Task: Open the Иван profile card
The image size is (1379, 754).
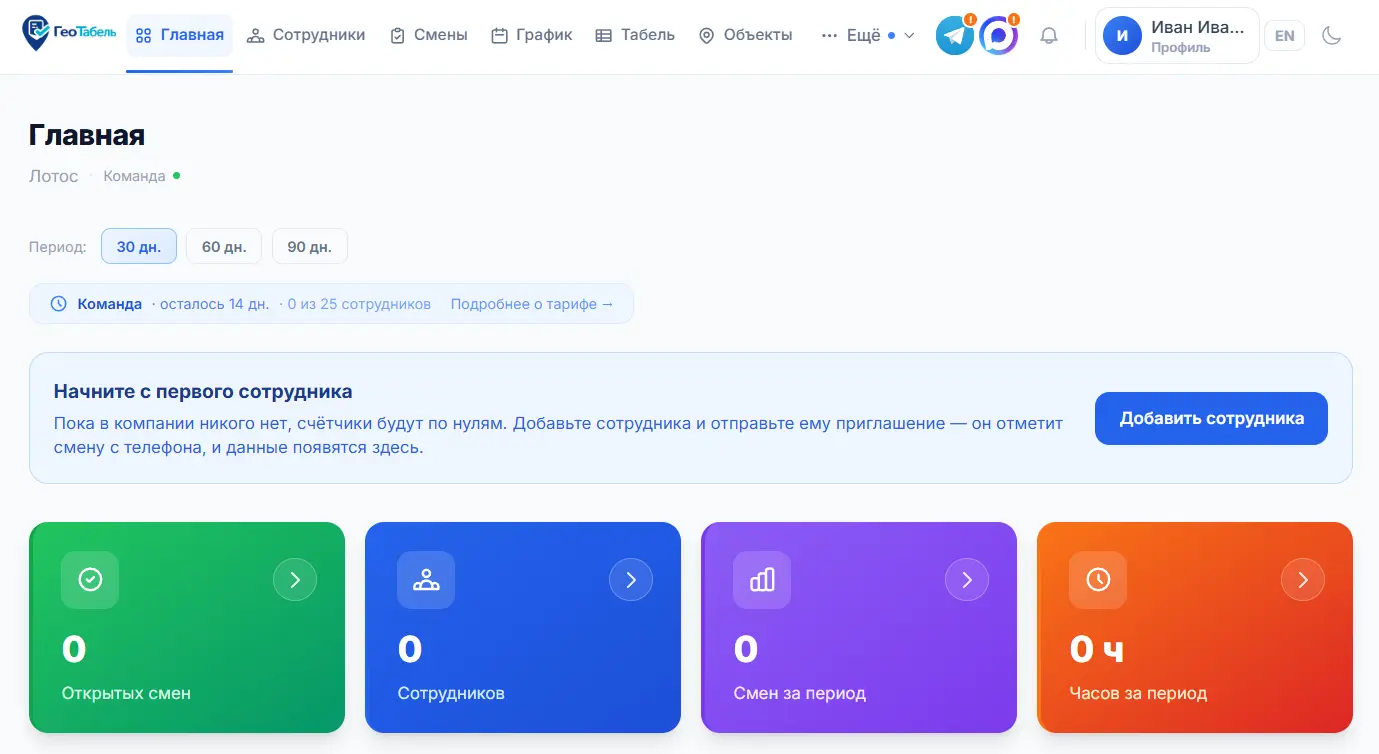Action: [x=1177, y=36]
